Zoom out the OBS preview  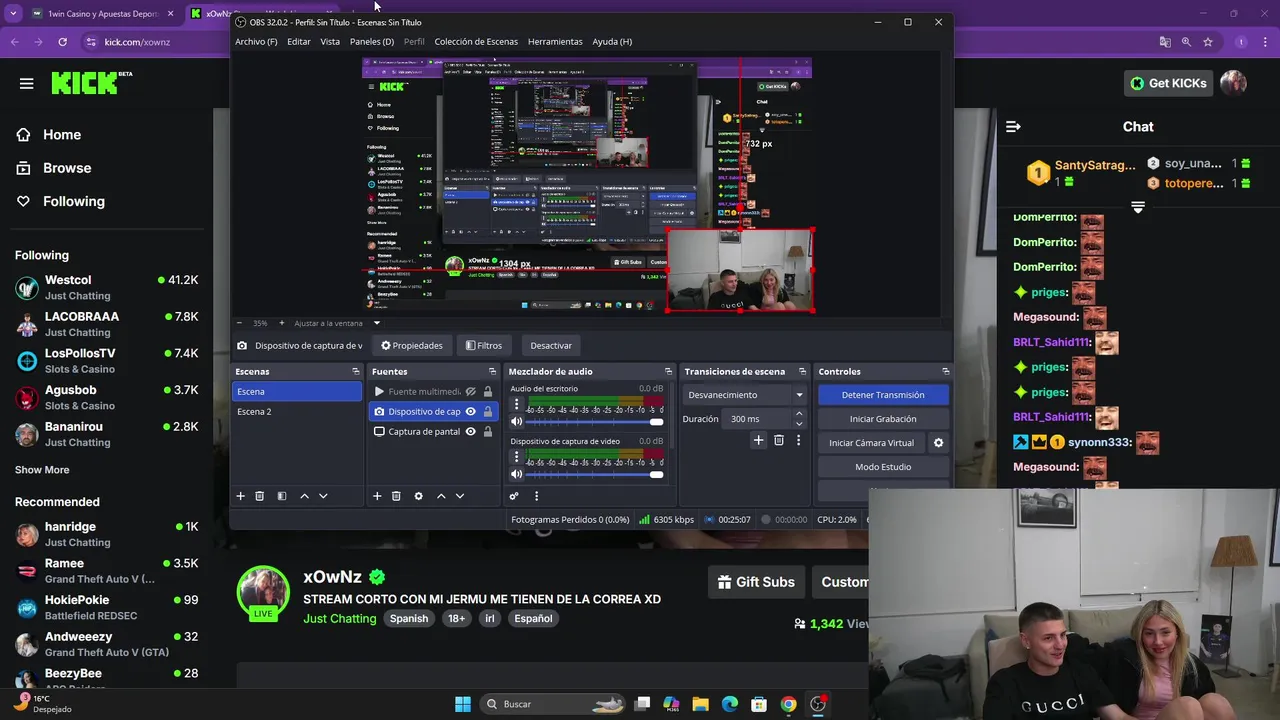(239, 323)
